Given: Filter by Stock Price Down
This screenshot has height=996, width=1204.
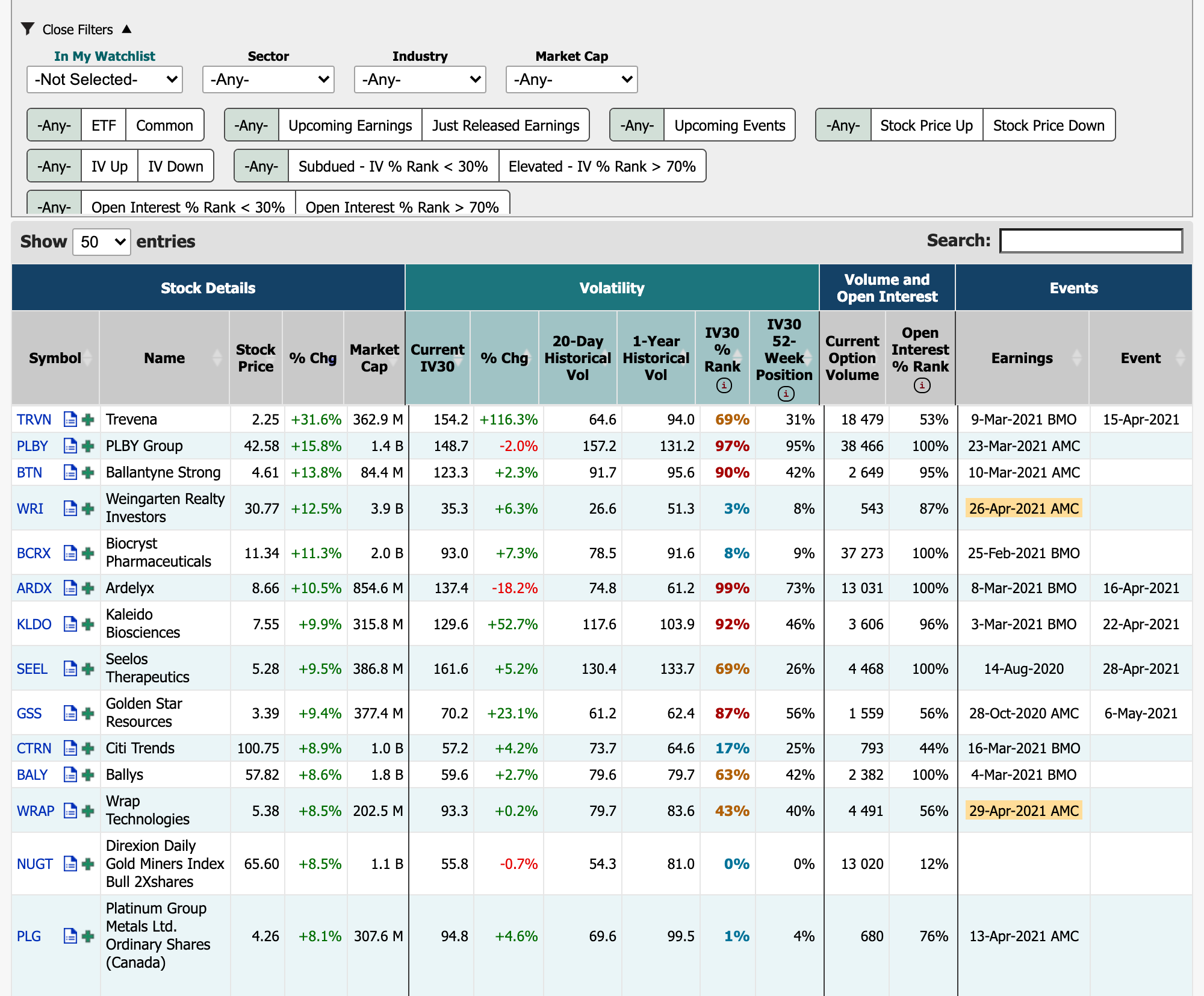Looking at the screenshot, I should pyautogui.click(x=1049, y=125).
